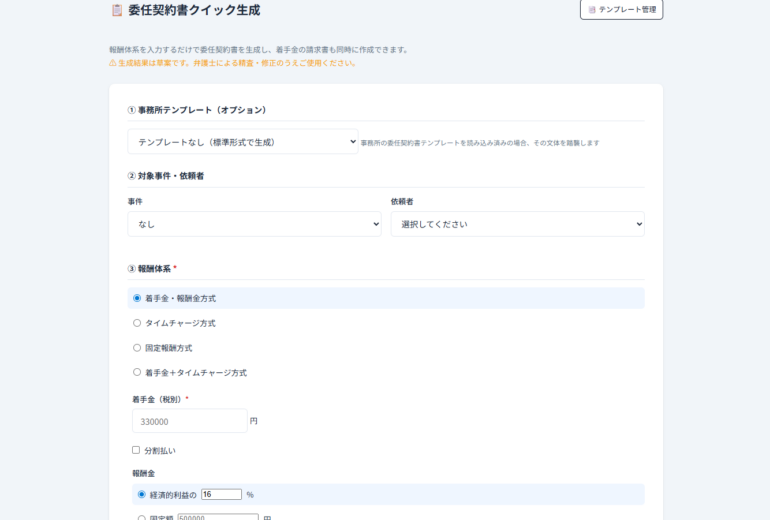The width and height of the screenshot is (770, 520).
Task: Open the 依頼者 client dropdown
Action: pyautogui.click(x=517, y=224)
